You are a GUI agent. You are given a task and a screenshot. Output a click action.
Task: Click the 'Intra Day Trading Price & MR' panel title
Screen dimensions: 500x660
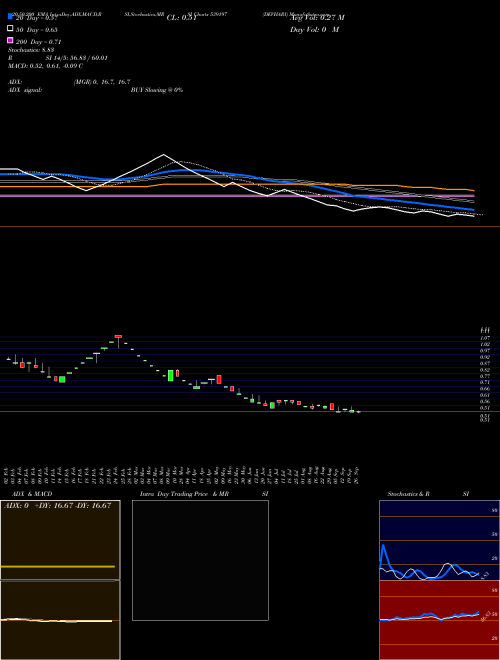coord(184,494)
